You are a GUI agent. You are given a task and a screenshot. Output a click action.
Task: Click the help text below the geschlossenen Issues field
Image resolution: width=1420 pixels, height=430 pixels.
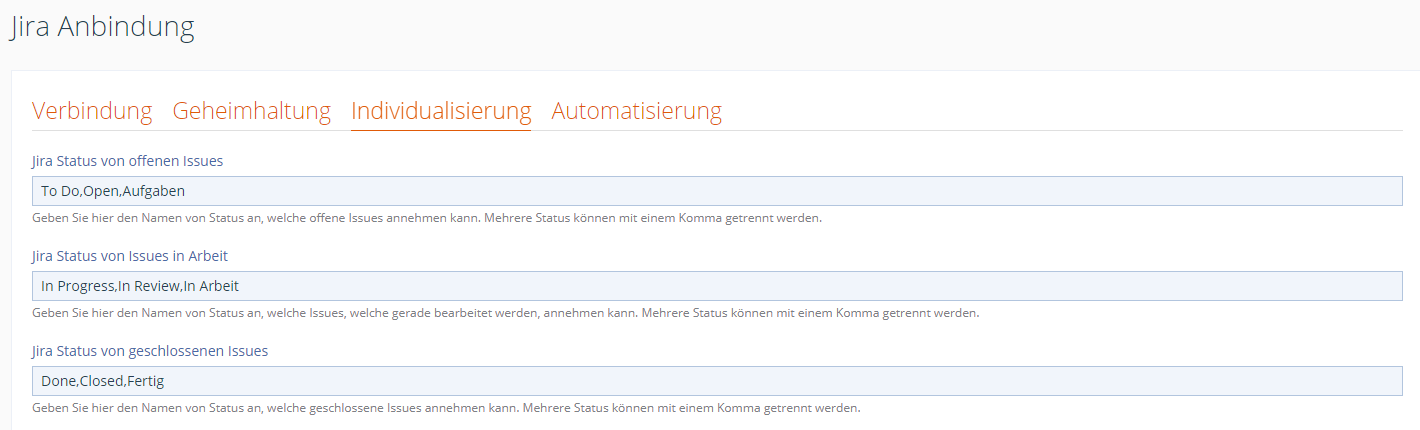[x=446, y=408]
